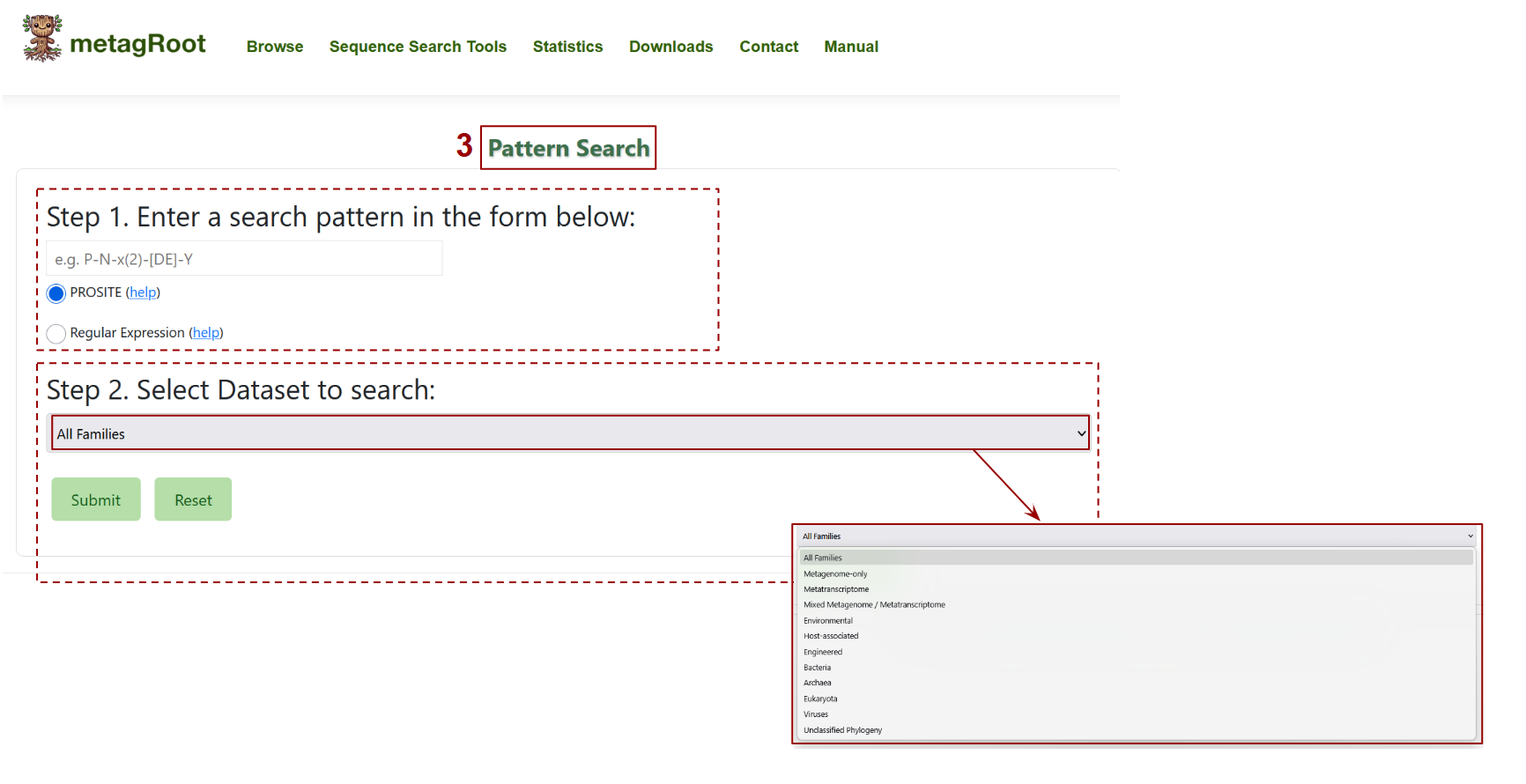Choose Unclassified Phylogeny option
Screen dimensions: 1526x784
pyautogui.click(x=1137, y=730)
